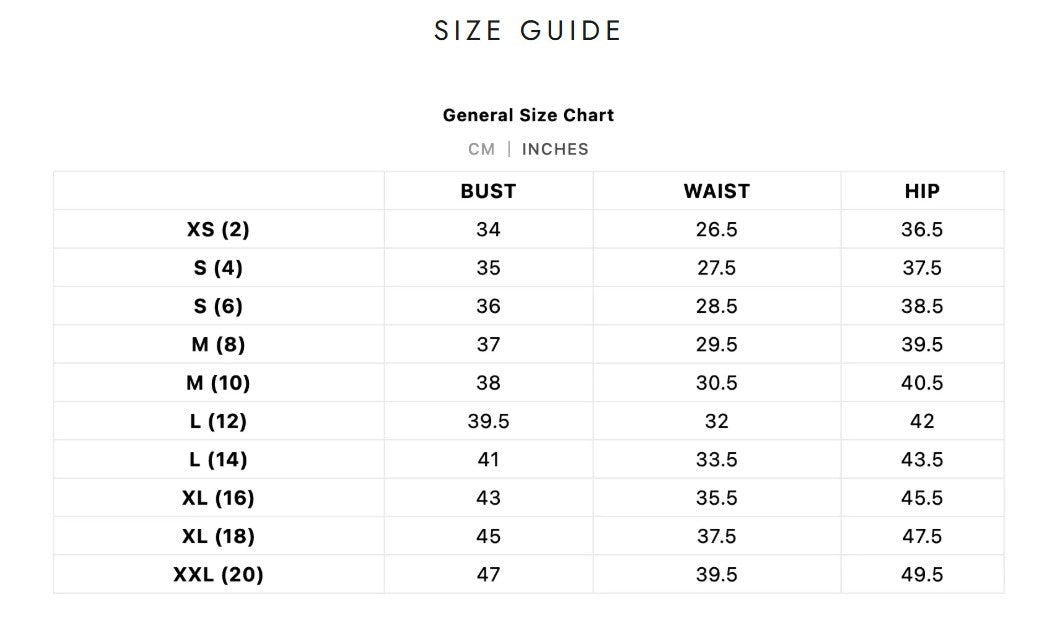Click the M (10) size label
This screenshot has width=1060, height=627.
click(218, 383)
